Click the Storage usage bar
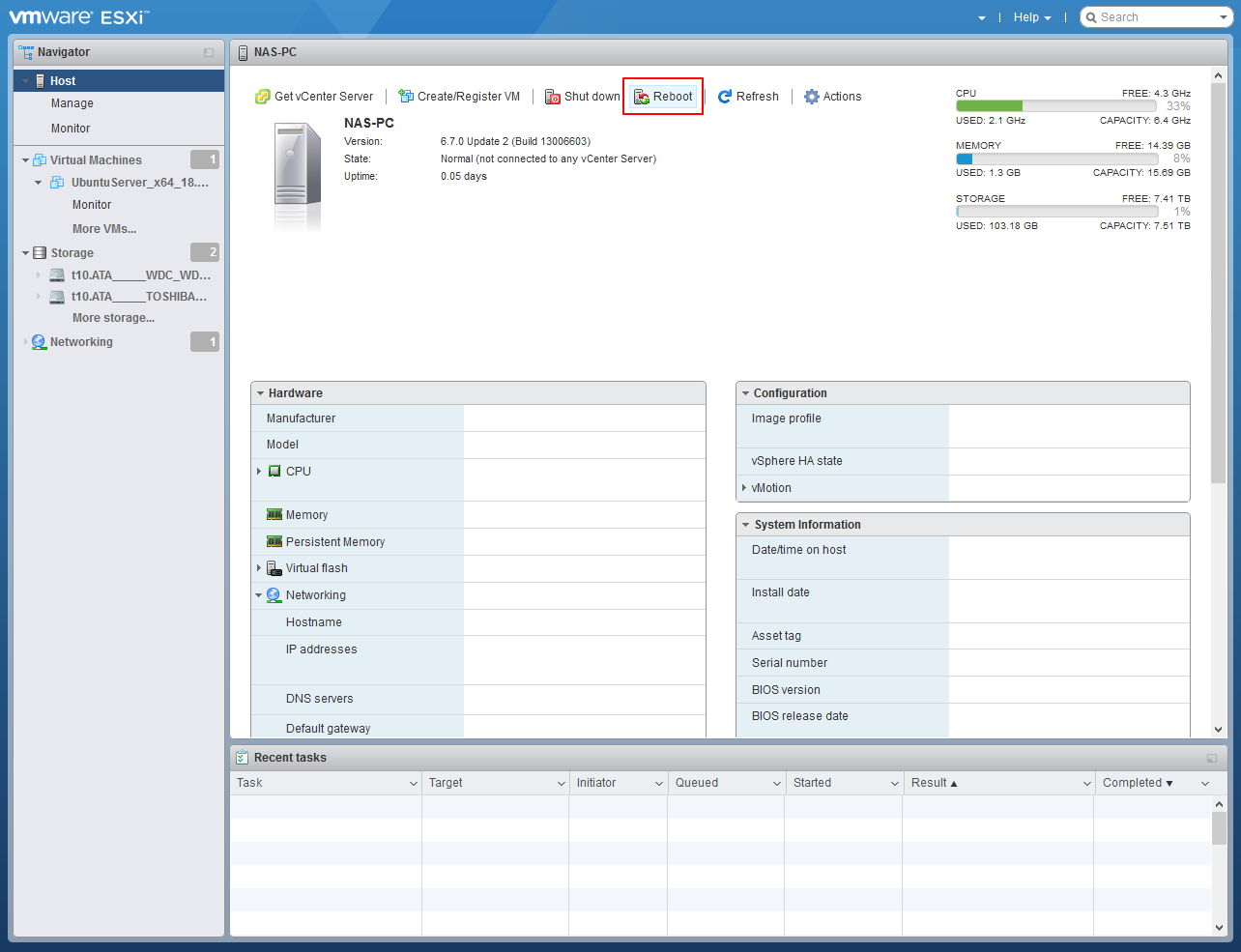This screenshot has width=1241, height=952. (1056, 212)
